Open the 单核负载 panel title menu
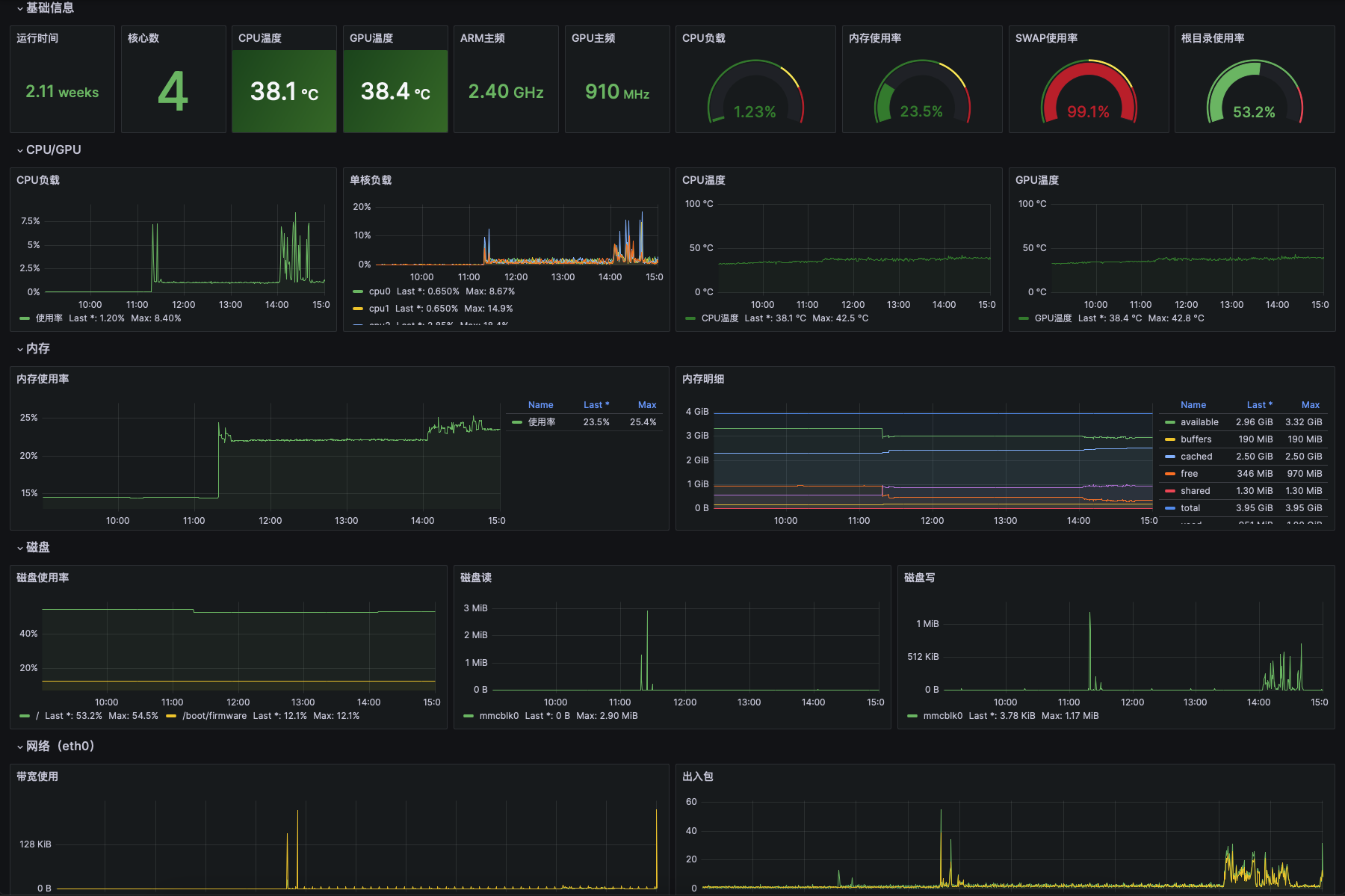 [x=371, y=180]
